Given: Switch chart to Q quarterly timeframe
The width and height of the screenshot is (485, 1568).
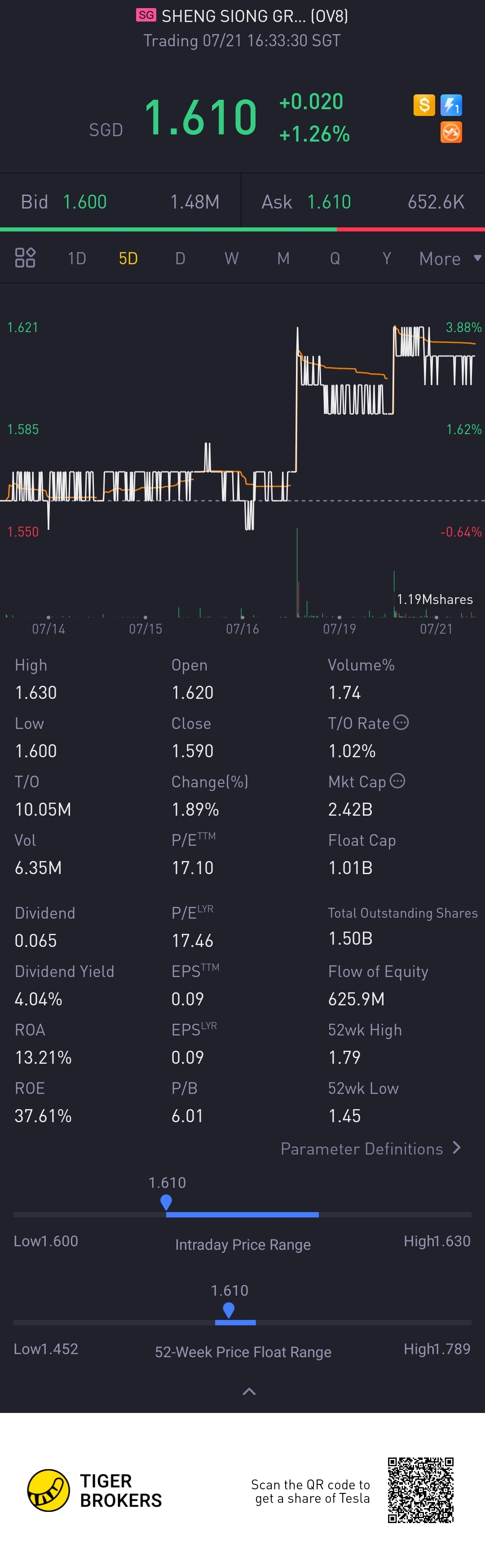Looking at the screenshot, I should [x=335, y=258].
